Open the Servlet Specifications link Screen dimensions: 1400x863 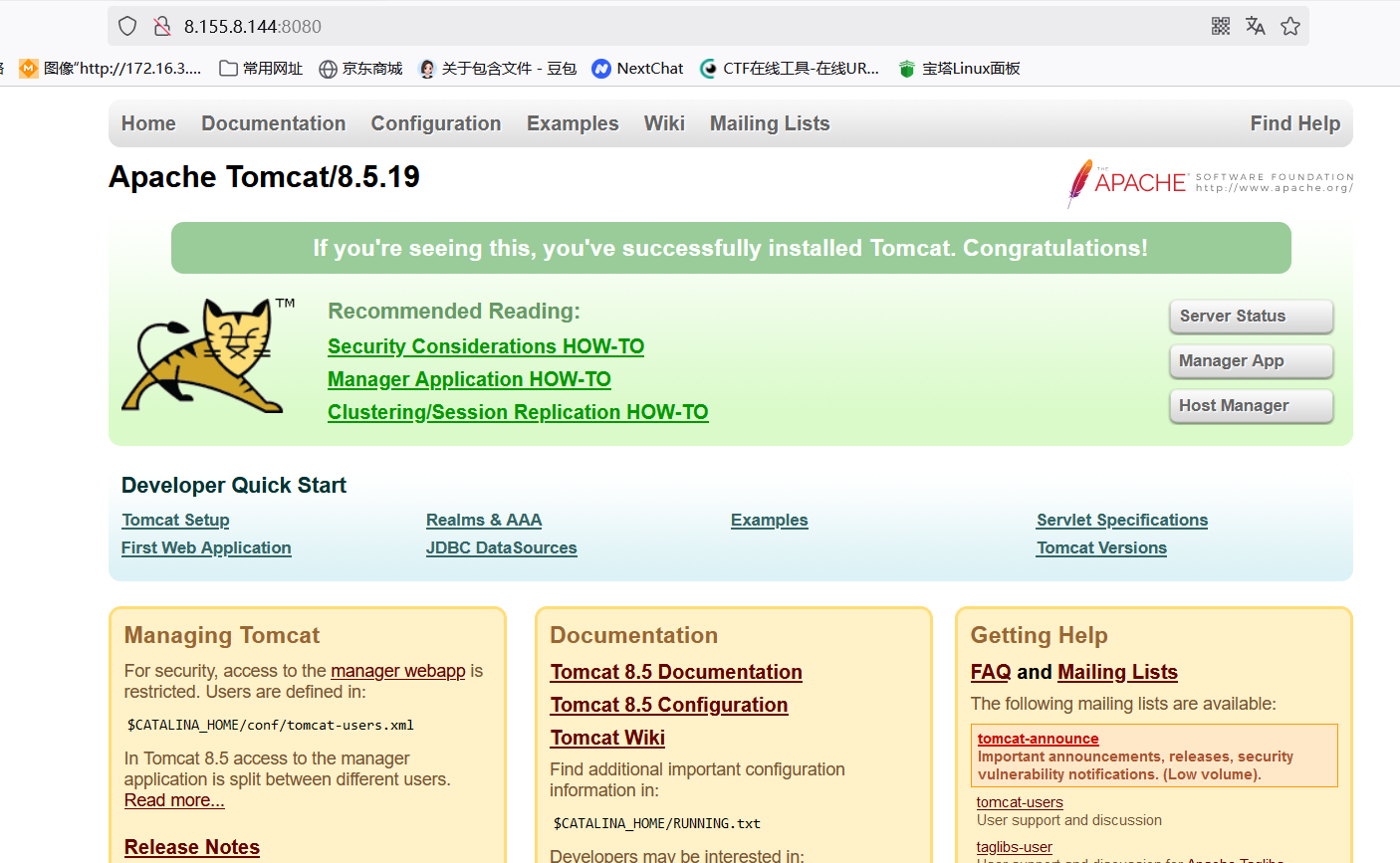tap(1122, 520)
